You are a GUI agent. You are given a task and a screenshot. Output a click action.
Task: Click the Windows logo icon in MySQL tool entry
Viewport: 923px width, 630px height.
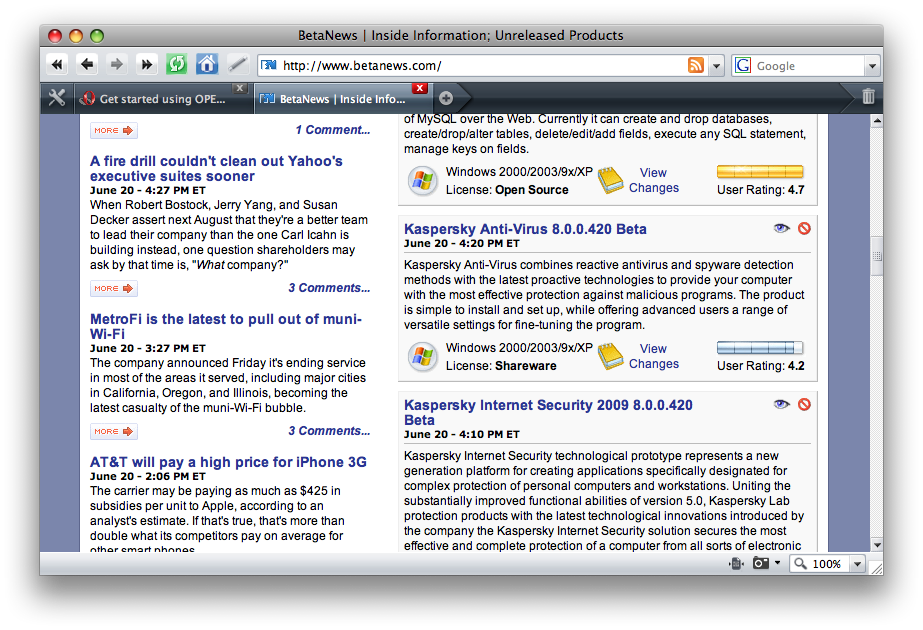tap(423, 180)
